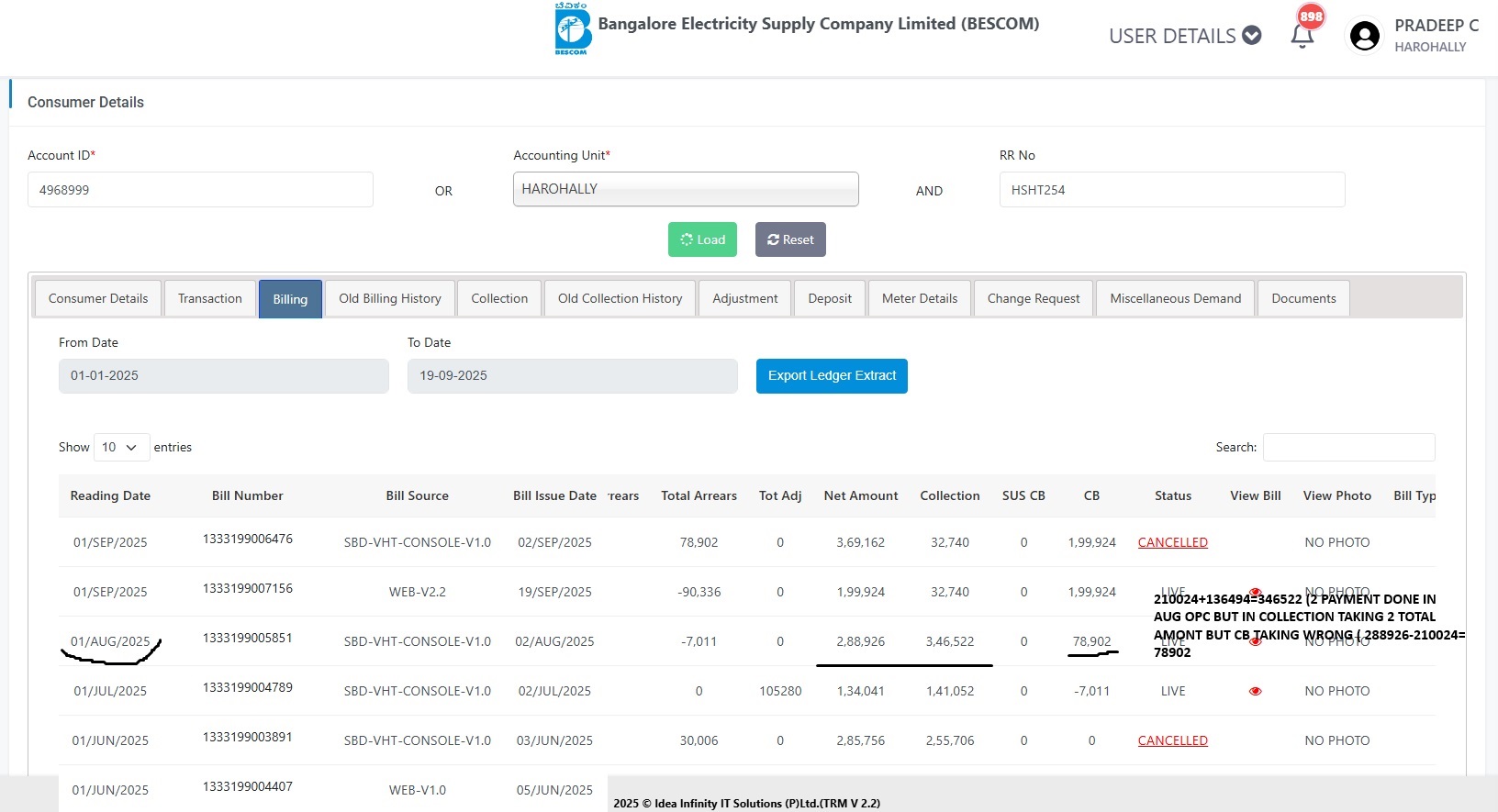Click the table Search input field
The height and width of the screenshot is (812, 1498).
tap(1348, 447)
